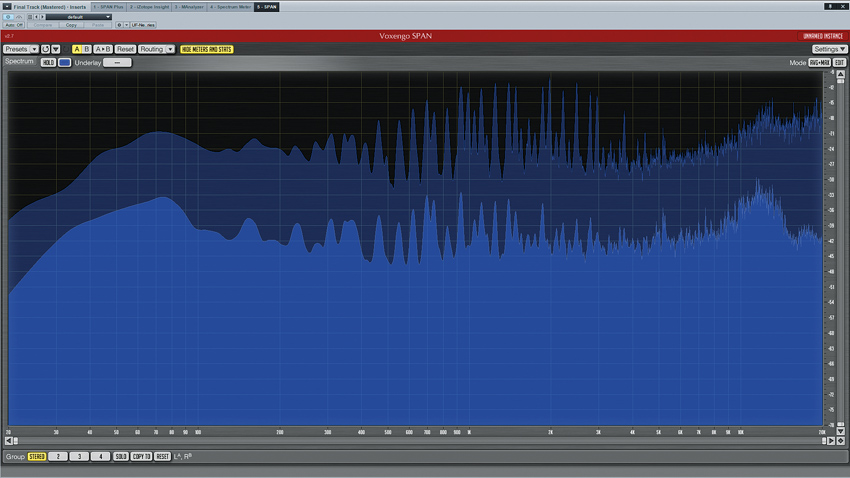Select the A state button
The width and height of the screenshot is (850, 478).
point(77,49)
